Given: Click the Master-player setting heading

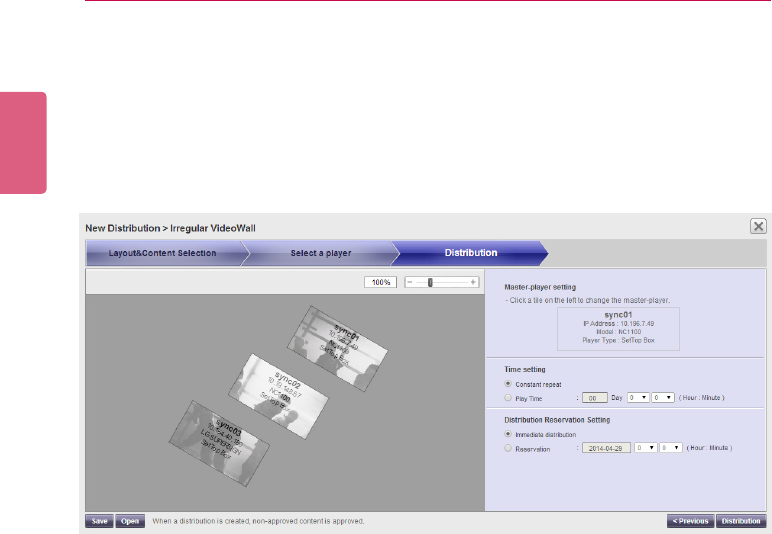Looking at the screenshot, I should (540, 287).
